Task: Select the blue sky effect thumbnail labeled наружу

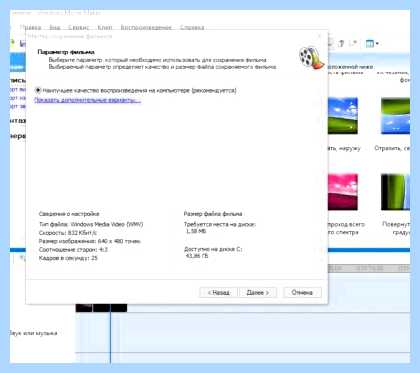Action: click(343, 116)
